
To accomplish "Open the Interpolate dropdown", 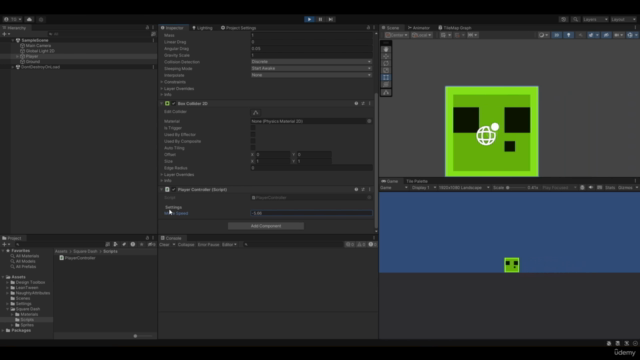I will point(311,75).
